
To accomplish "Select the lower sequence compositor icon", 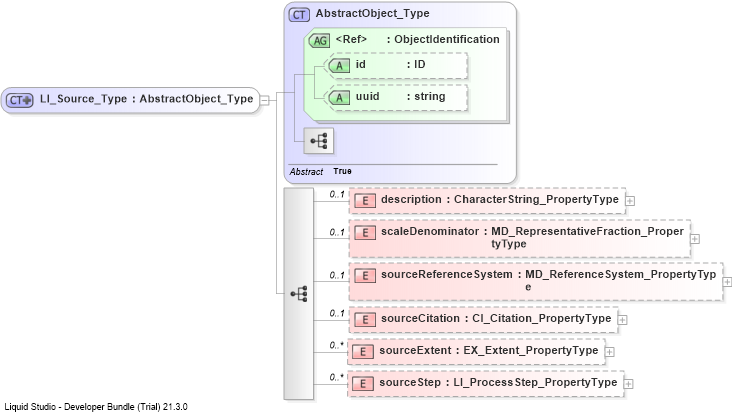I will (299, 294).
